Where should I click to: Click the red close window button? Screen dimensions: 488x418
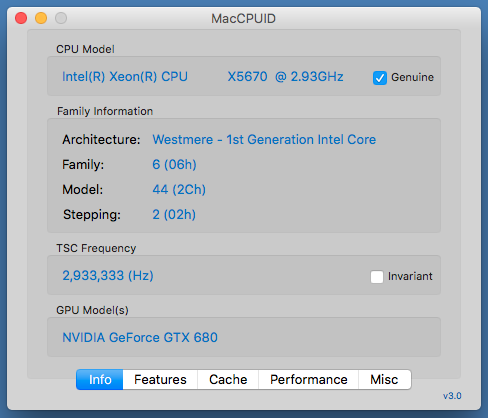coord(21,18)
